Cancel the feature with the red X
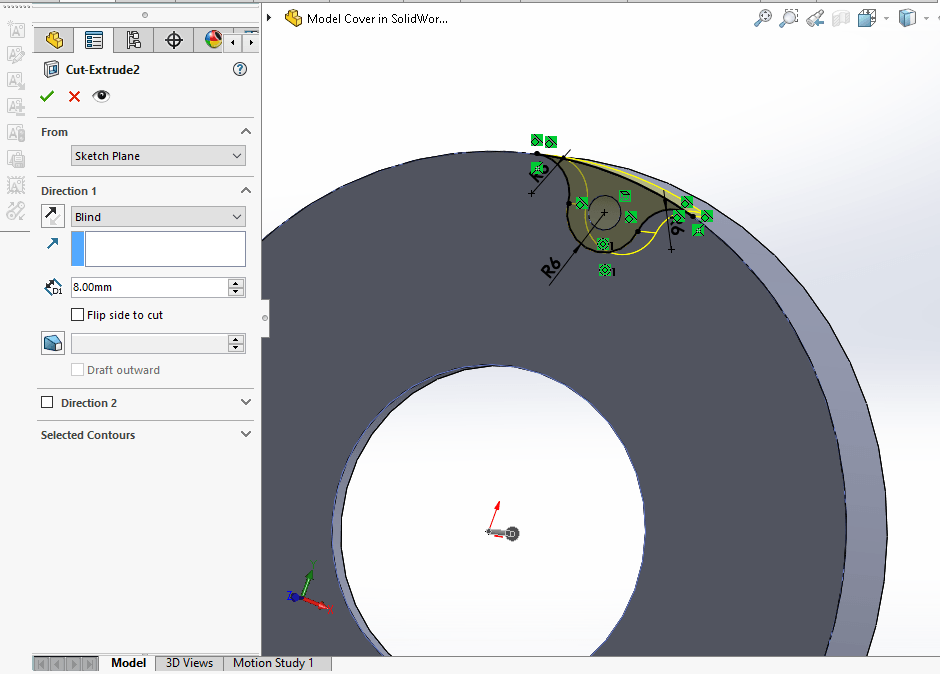Image resolution: width=940 pixels, height=674 pixels. pos(74,96)
